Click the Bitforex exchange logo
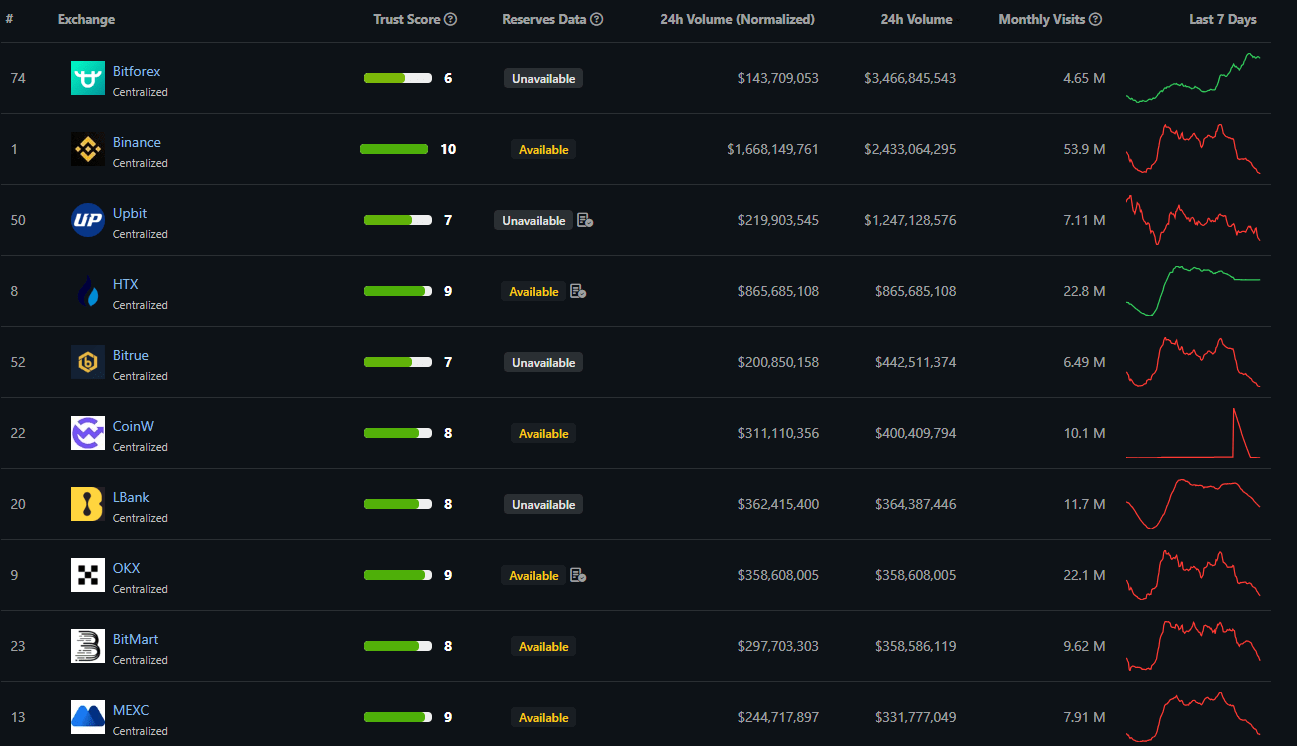 (88, 78)
